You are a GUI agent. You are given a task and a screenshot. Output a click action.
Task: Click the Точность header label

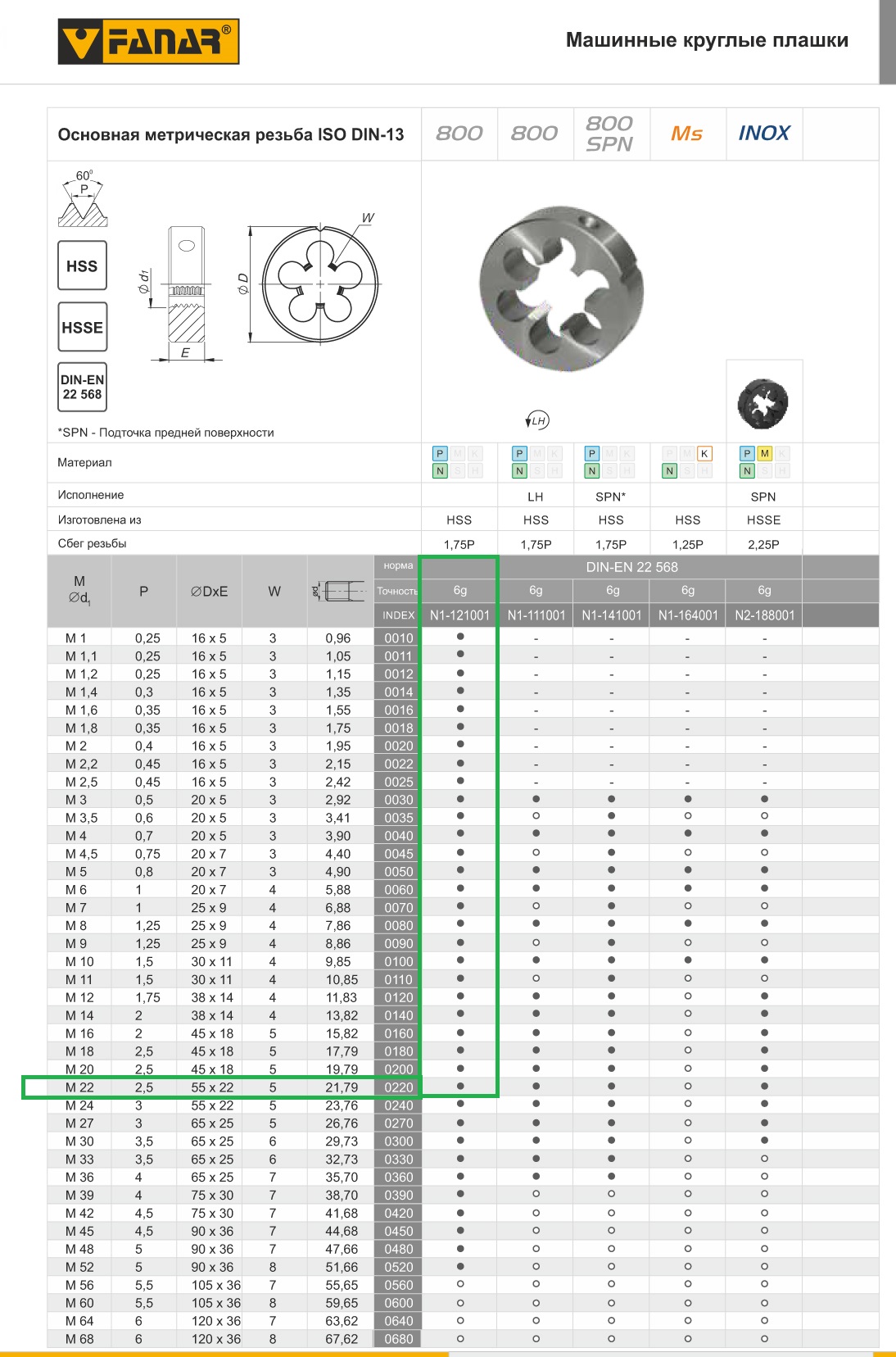pos(397,591)
